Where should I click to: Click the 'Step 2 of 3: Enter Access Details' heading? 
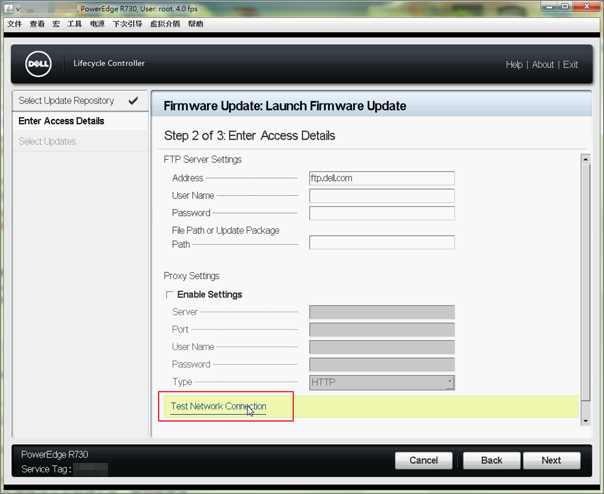tap(250, 136)
